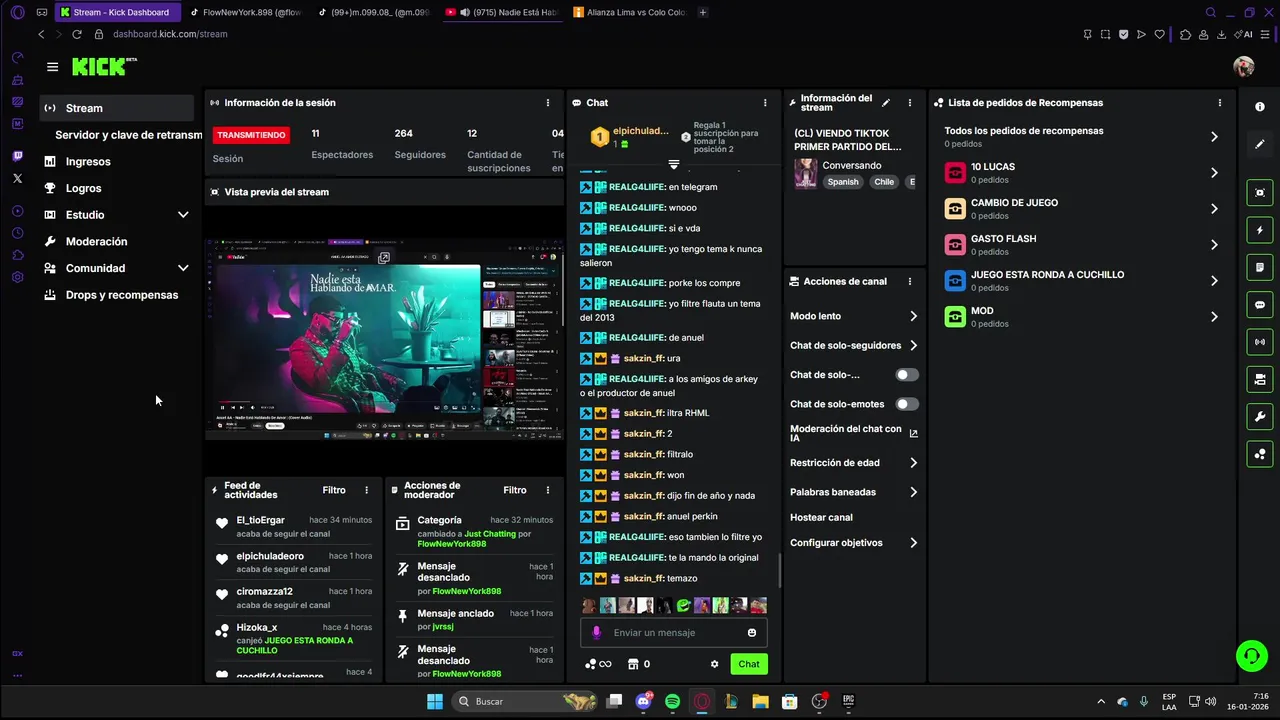
Task: Open Spotify from the taskbar
Action: tap(673, 701)
